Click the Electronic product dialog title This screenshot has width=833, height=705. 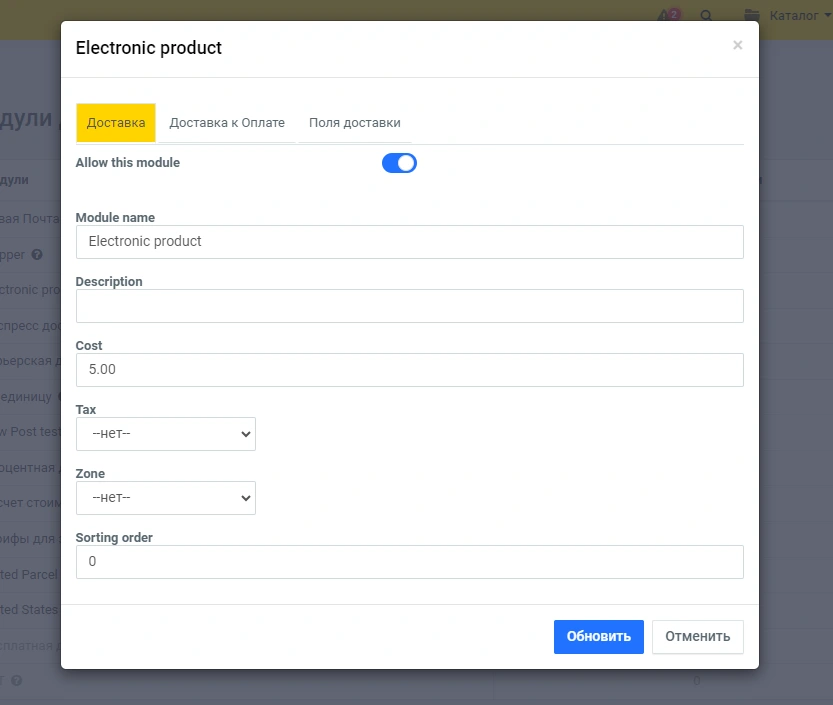pos(149,48)
